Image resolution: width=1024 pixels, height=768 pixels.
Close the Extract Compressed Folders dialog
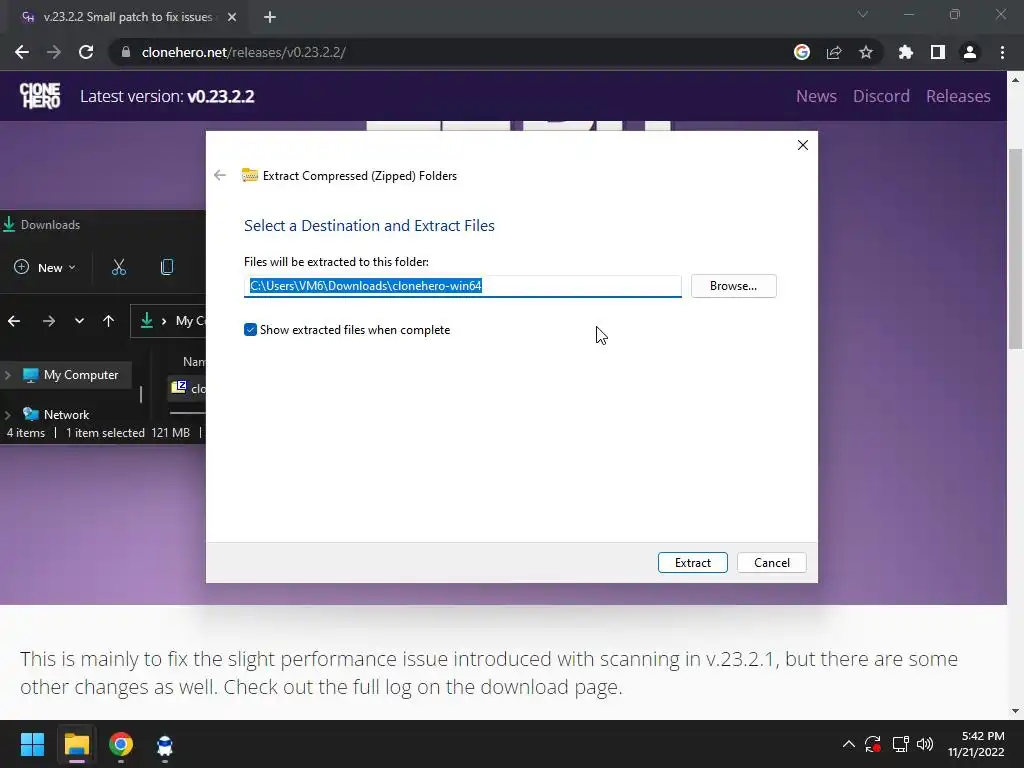coord(803,145)
